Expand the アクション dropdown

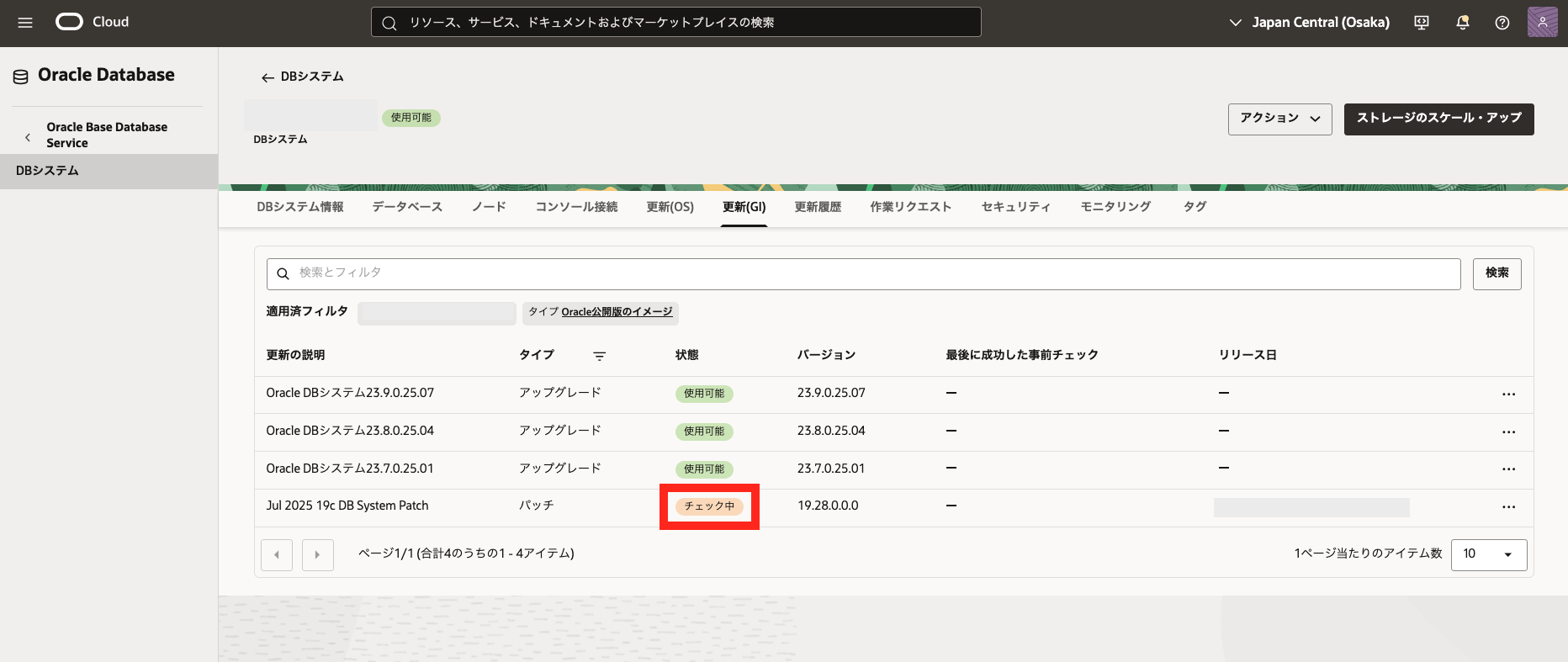1279,119
